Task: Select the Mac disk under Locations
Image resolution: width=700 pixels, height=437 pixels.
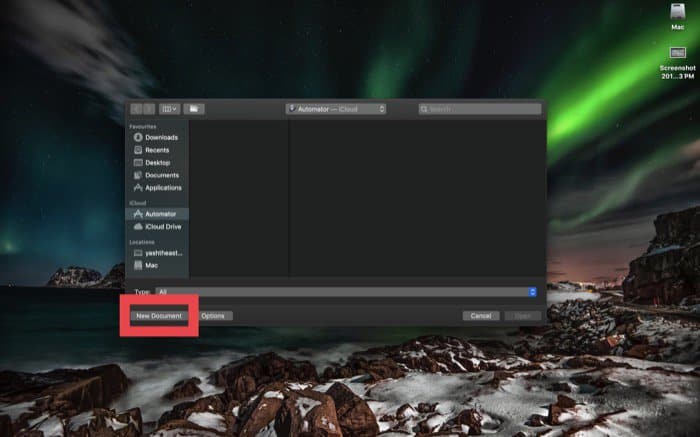Action: click(x=151, y=265)
